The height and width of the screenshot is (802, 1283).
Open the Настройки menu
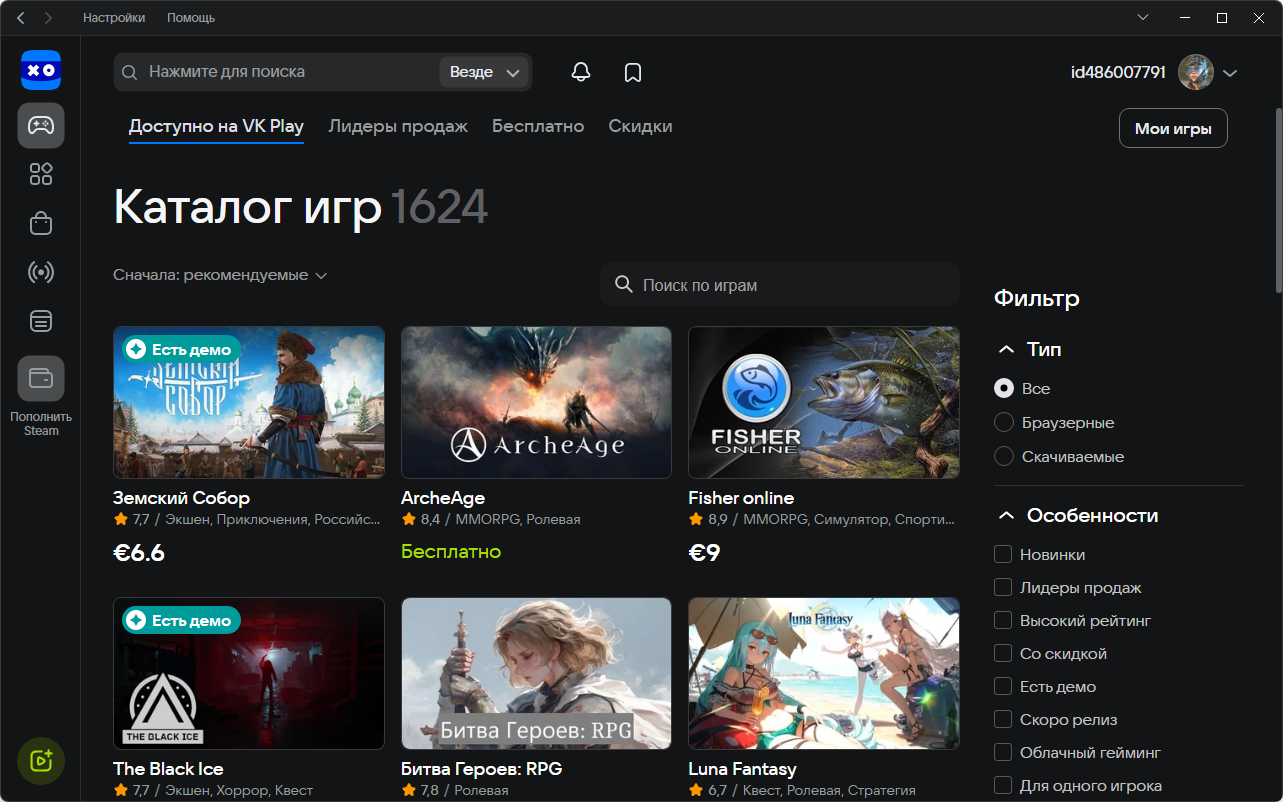tap(113, 17)
